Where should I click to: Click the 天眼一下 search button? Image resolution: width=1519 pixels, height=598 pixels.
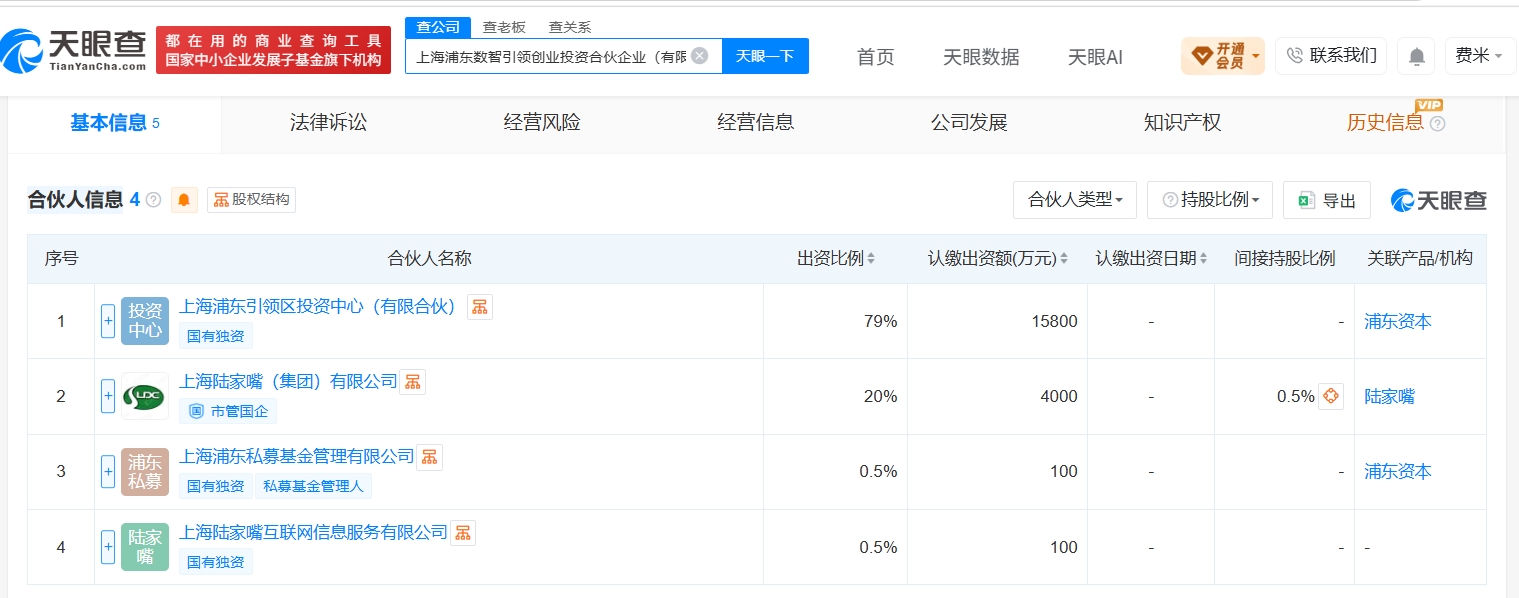[x=765, y=56]
